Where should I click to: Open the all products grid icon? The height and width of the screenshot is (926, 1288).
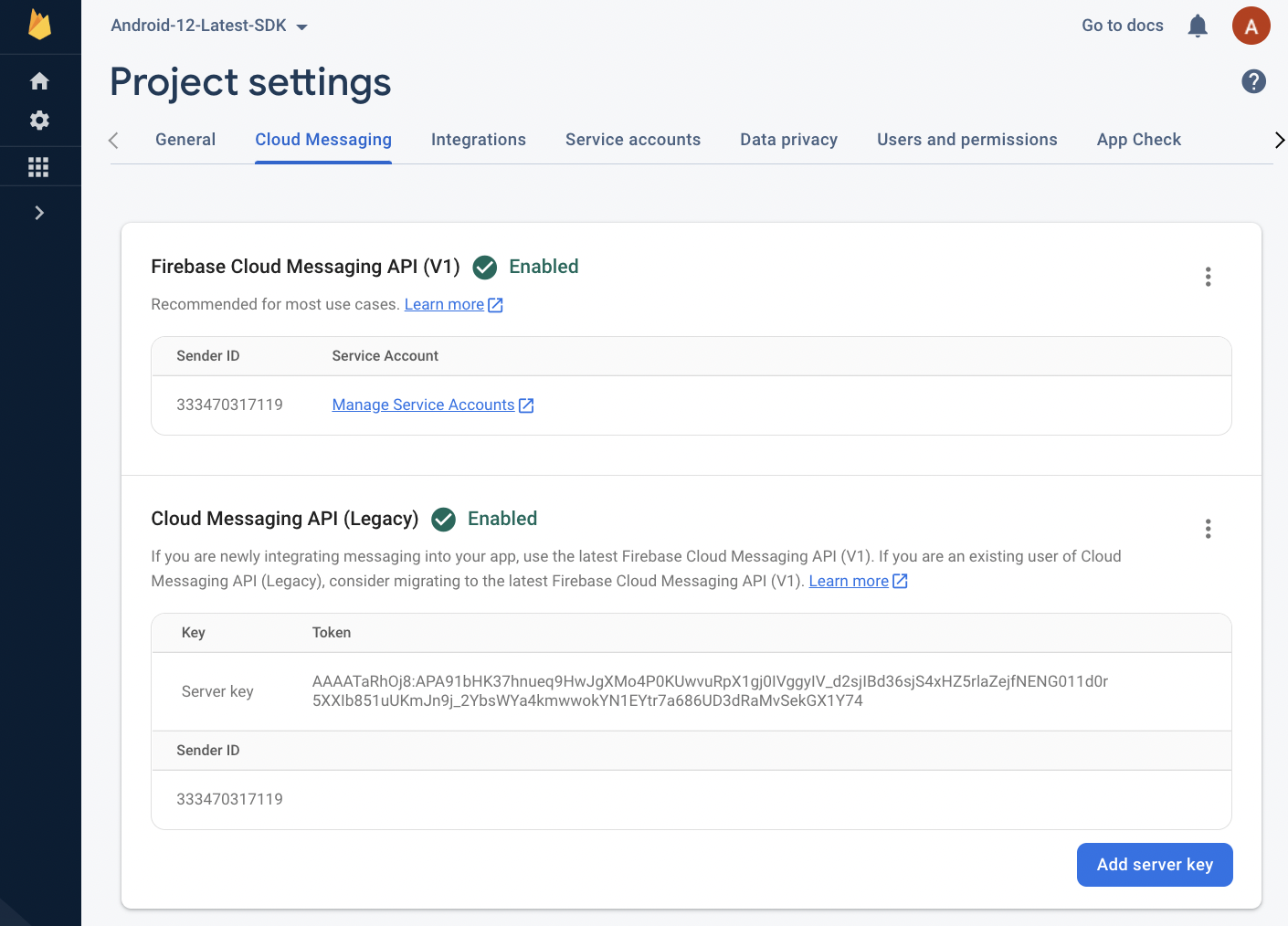tap(38, 167)
